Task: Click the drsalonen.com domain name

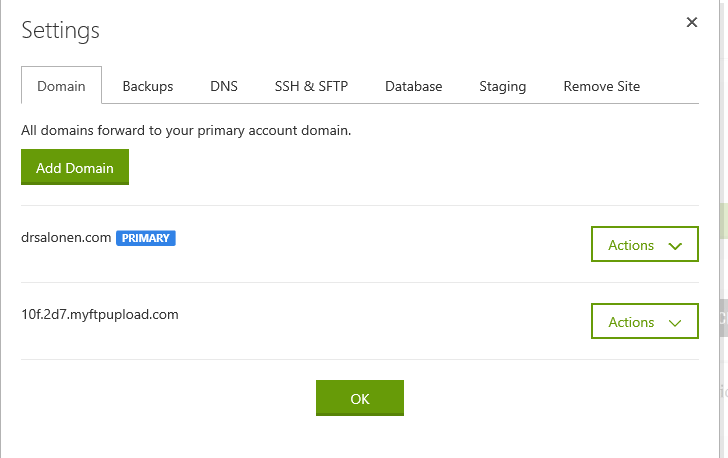Action: click(x=66, y=238)
